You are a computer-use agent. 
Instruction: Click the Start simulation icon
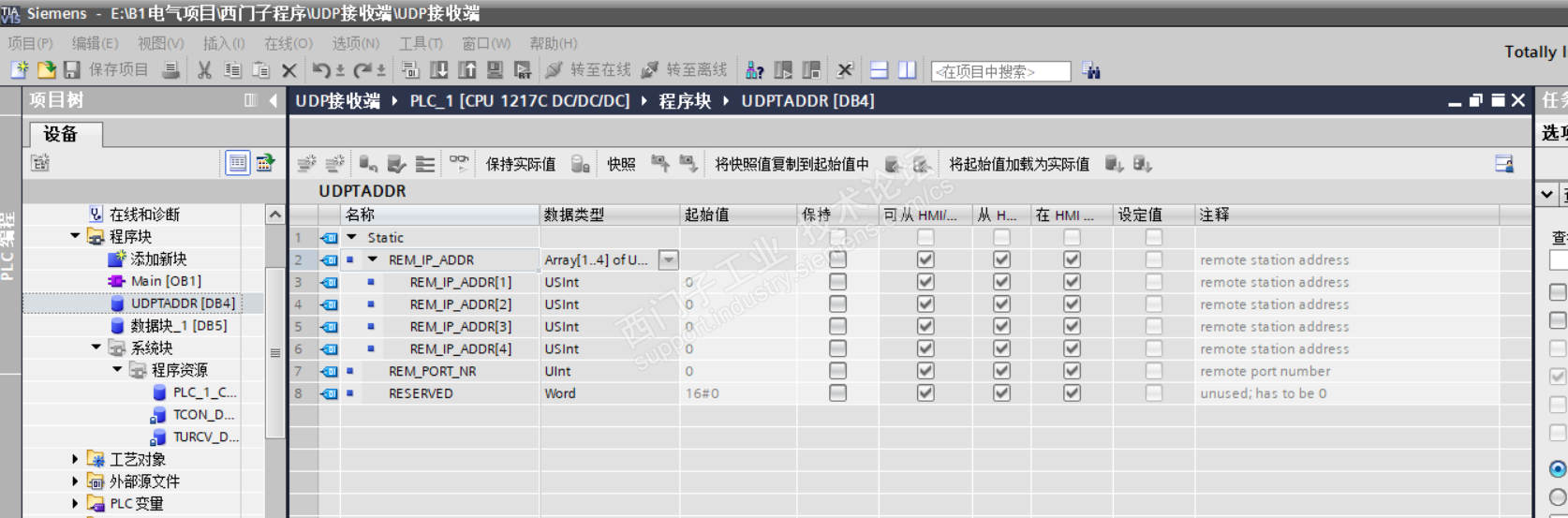tap(495, 70)
